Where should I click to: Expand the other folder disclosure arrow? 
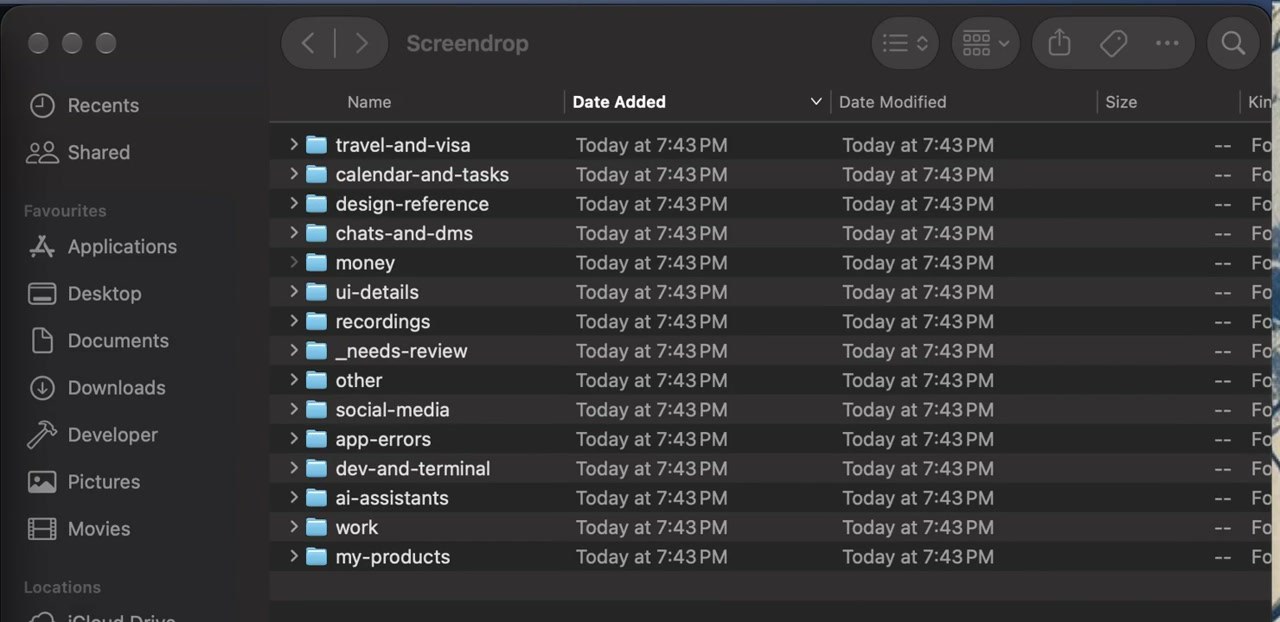(293, 380)
